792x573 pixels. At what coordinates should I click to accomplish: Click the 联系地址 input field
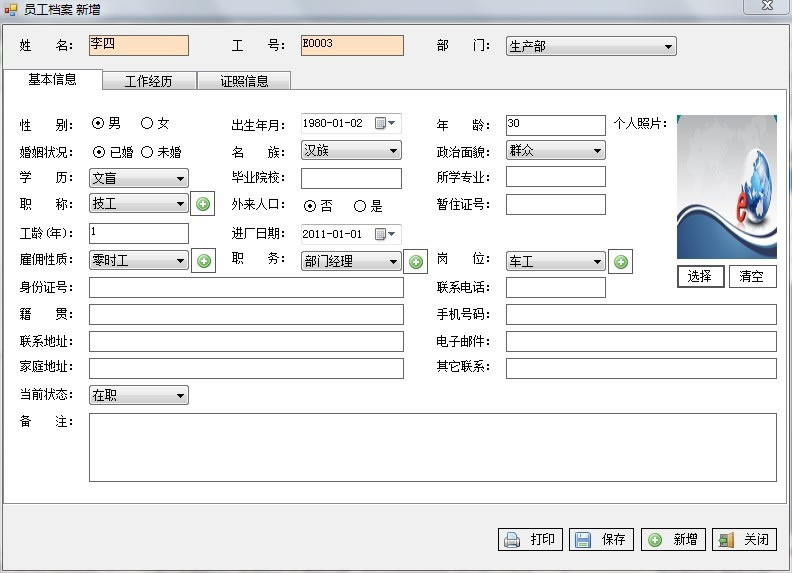point(246,342)
